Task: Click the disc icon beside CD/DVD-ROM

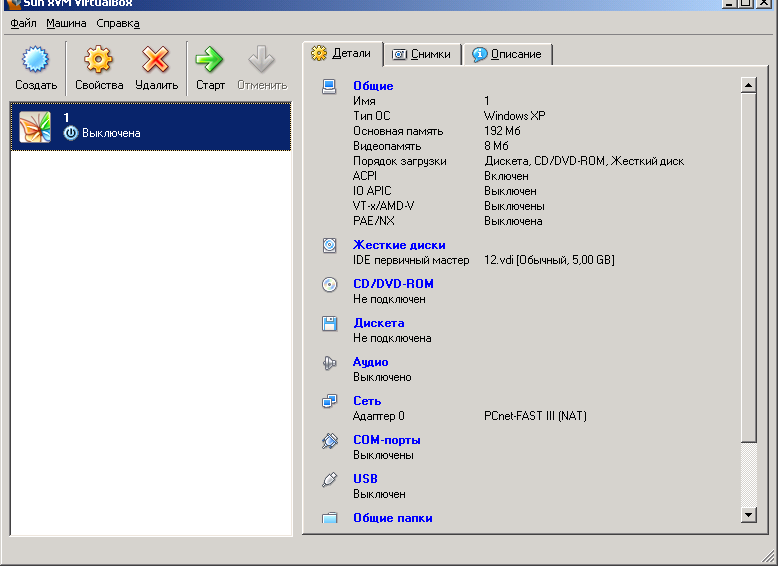Action: tap(329, 284)
